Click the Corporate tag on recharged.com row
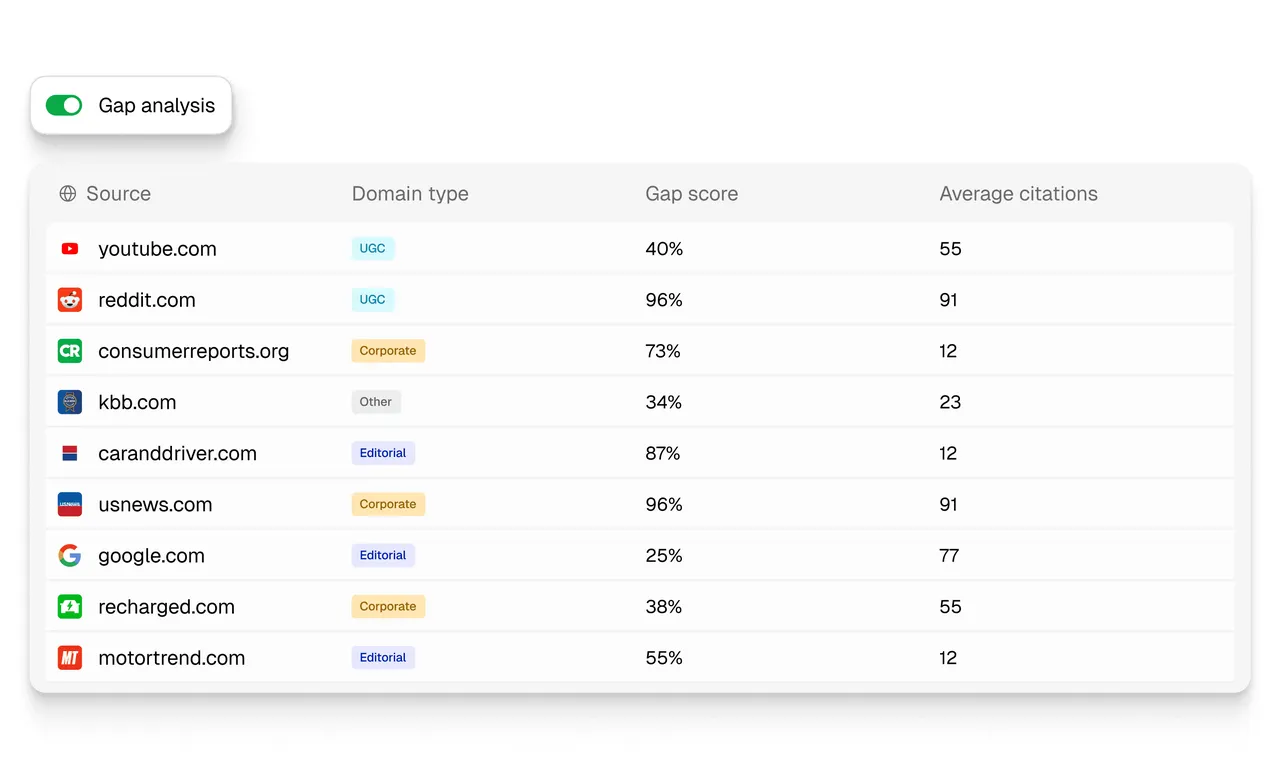The image size is (1280, 768). coord(388,607)
